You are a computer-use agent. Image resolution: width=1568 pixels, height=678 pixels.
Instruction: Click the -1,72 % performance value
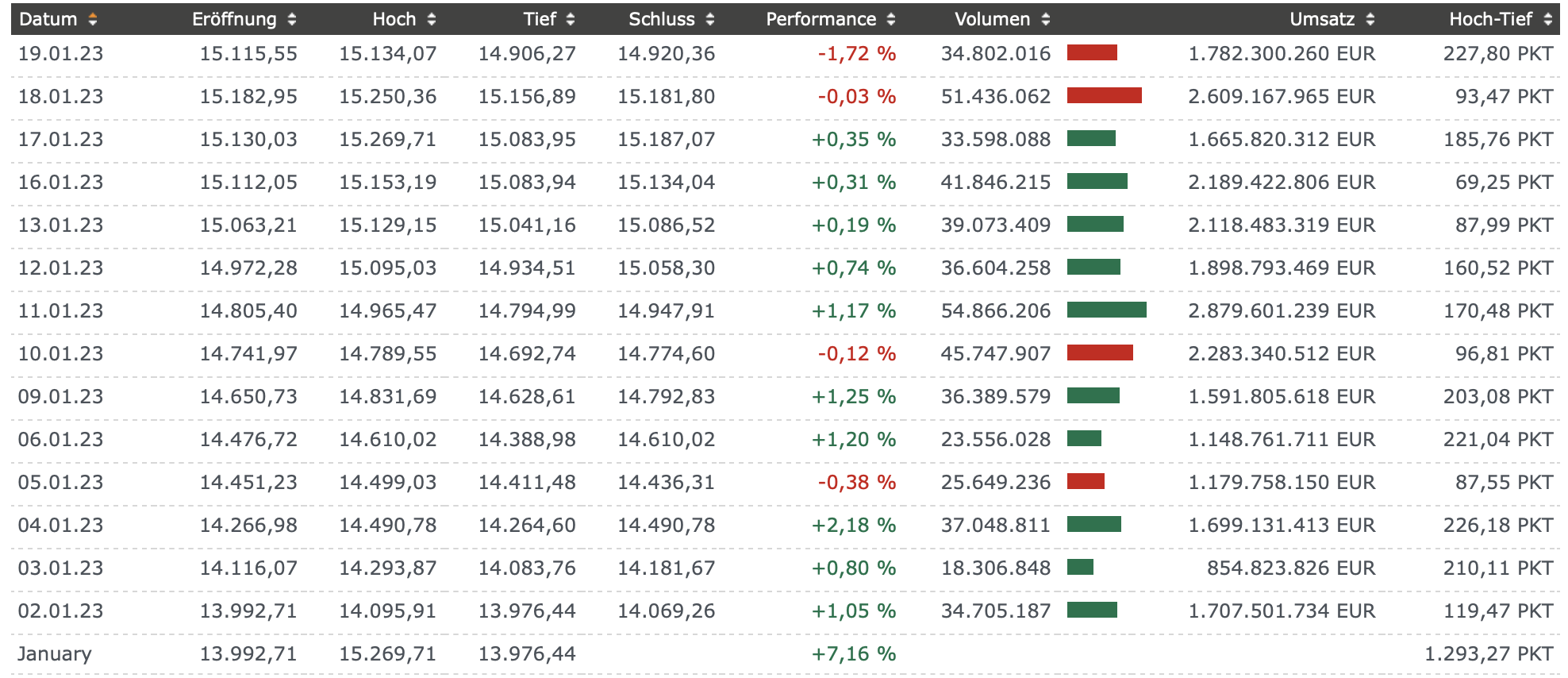[856, 54]
